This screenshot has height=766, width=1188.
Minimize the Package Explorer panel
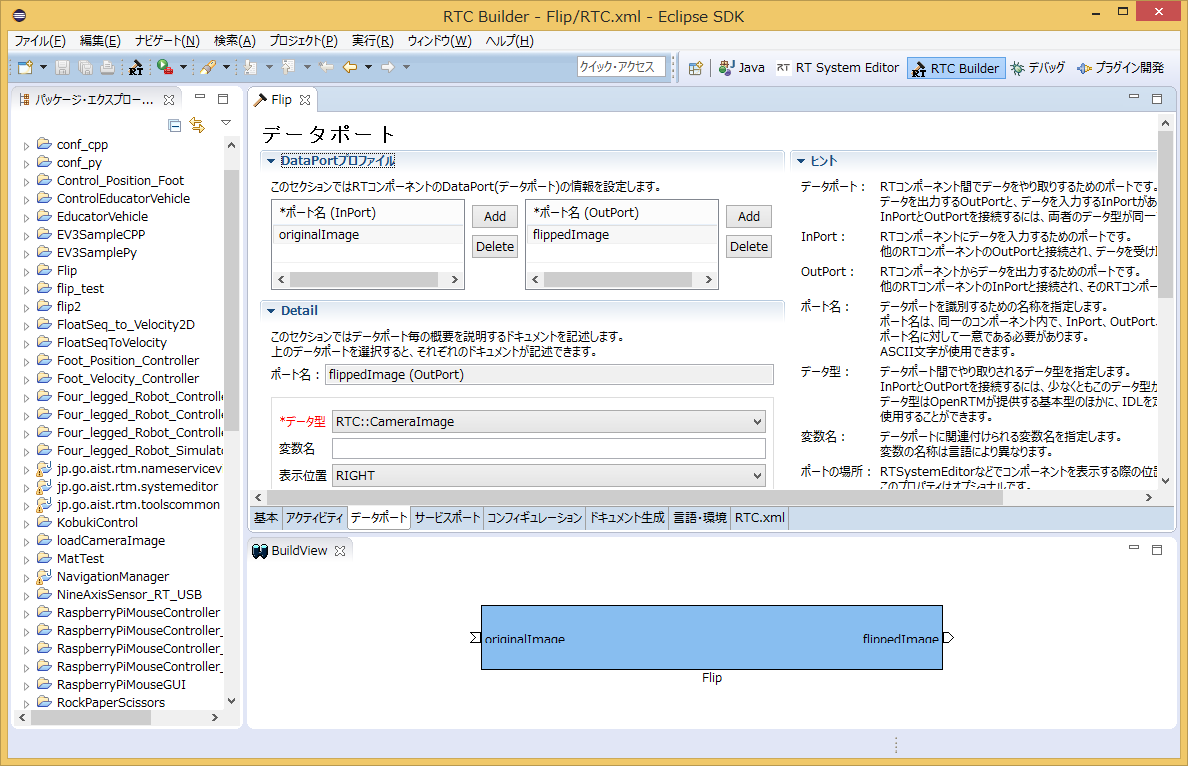point(200,97)
